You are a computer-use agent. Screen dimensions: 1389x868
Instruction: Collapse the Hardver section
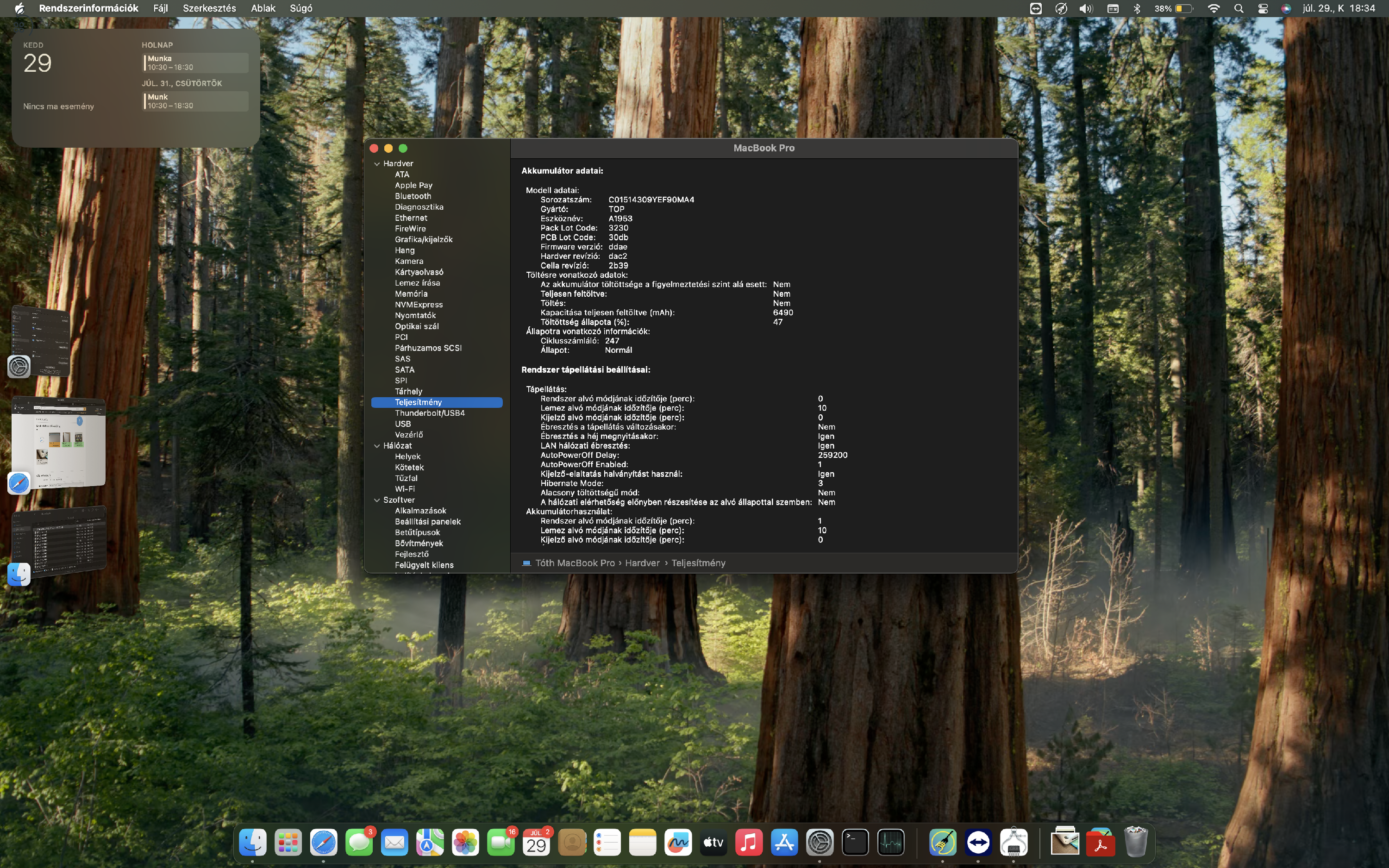click(377, 163)
